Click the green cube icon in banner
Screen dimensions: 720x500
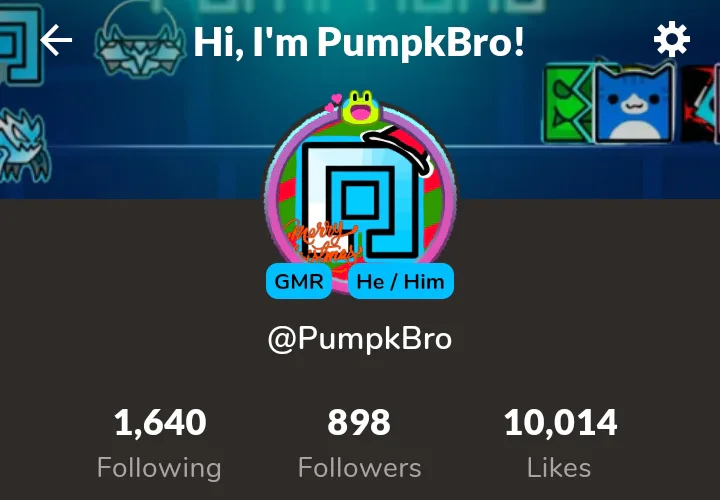(x=568, y=104)
